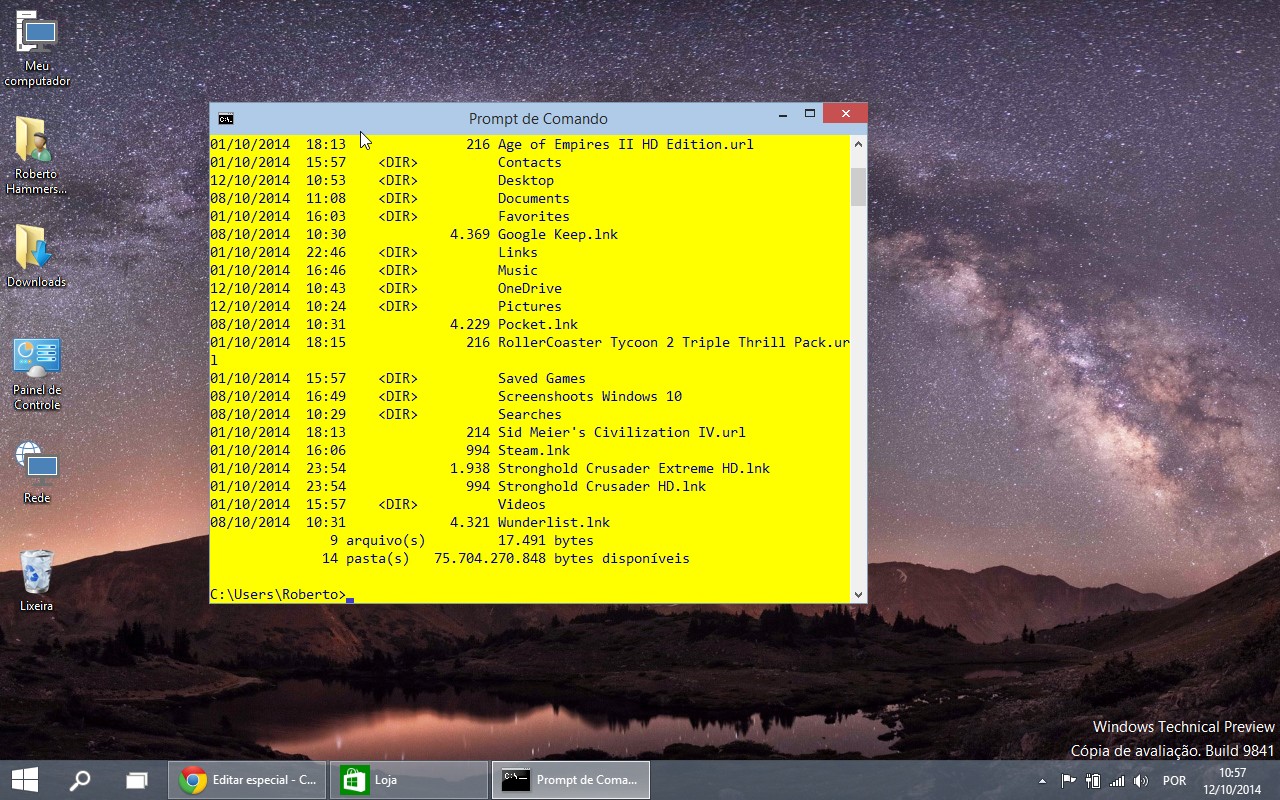The image size is (1280, 800).
Task: Open the clock and date display
Action: [x=1233, y=781]
